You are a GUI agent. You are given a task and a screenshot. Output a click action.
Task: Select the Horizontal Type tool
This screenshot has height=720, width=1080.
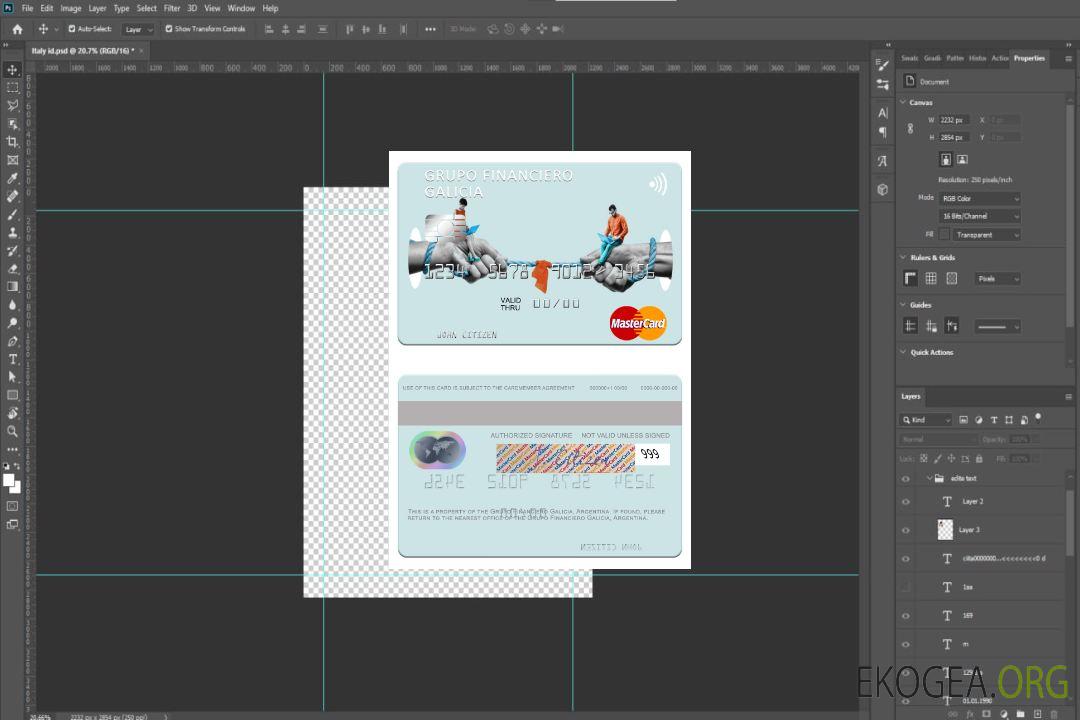(13, 359)
